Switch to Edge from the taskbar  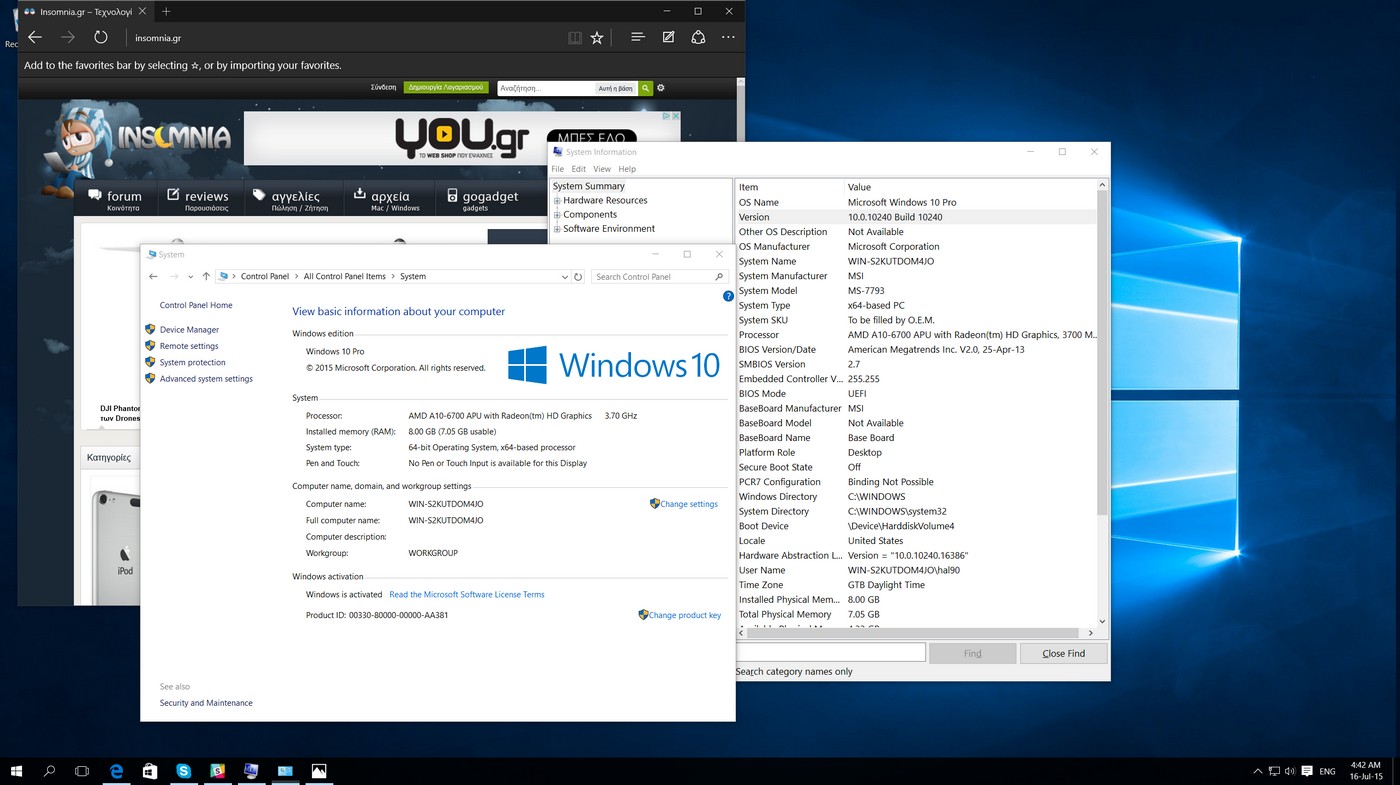tap(116, 771)
